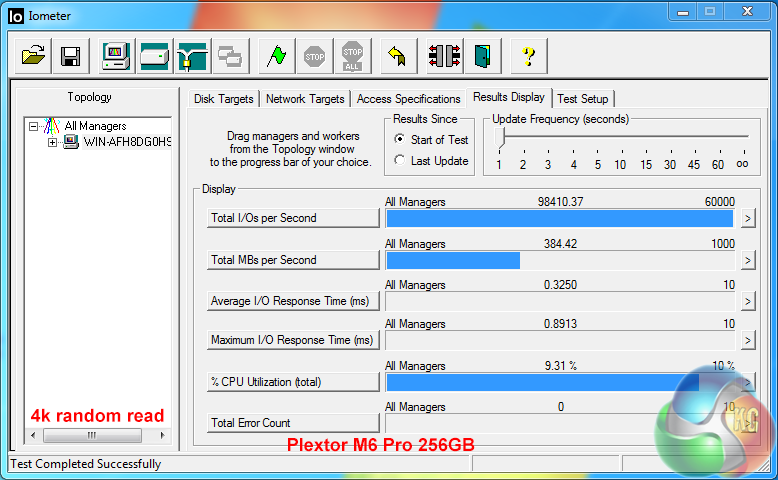Click the Topology horizontal scrollbar thumb
This screenshot has width=778, height=480.
[x=92, y=435]
